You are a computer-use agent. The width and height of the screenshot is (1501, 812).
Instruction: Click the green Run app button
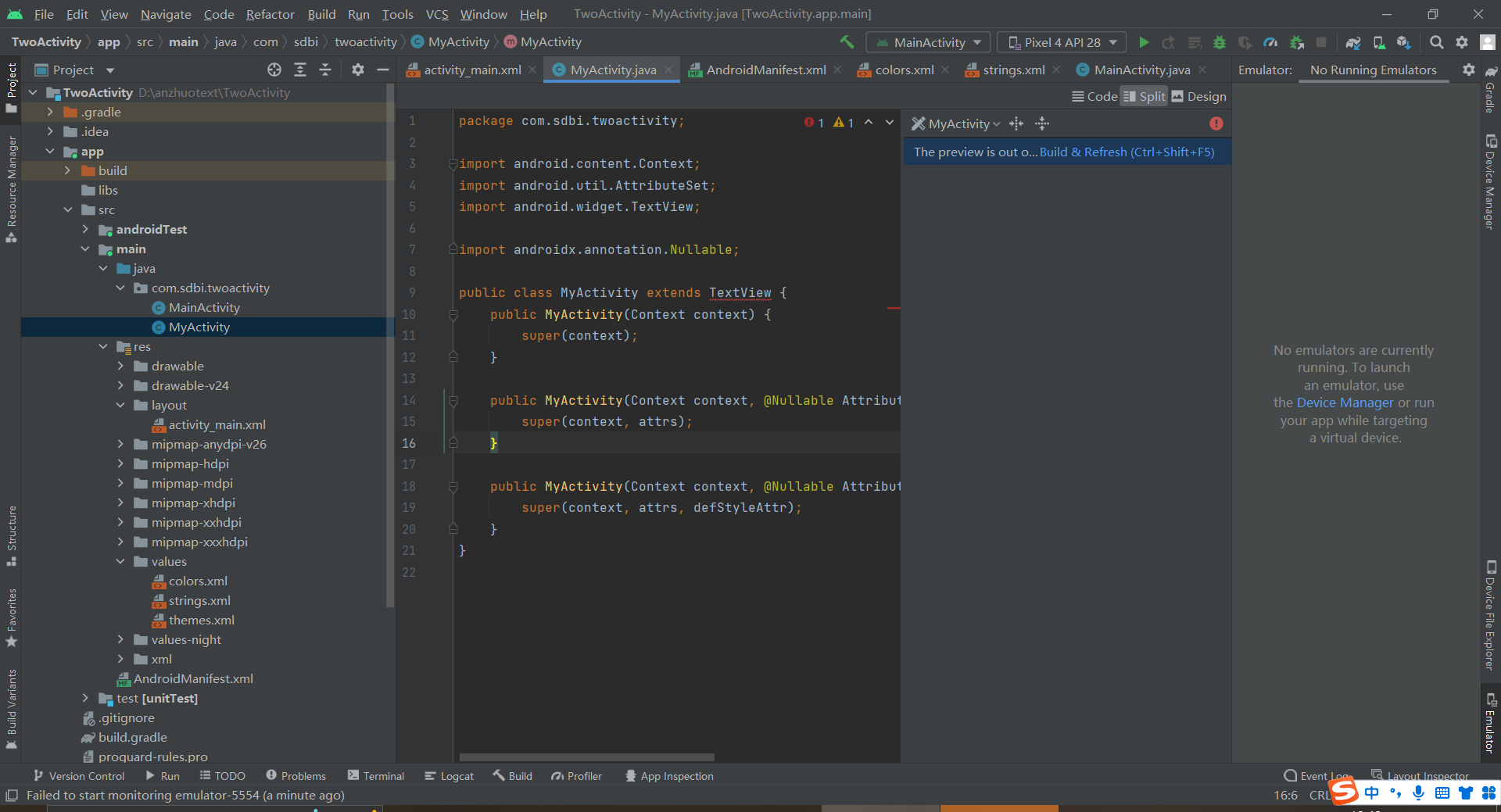tap(1144, 42)
